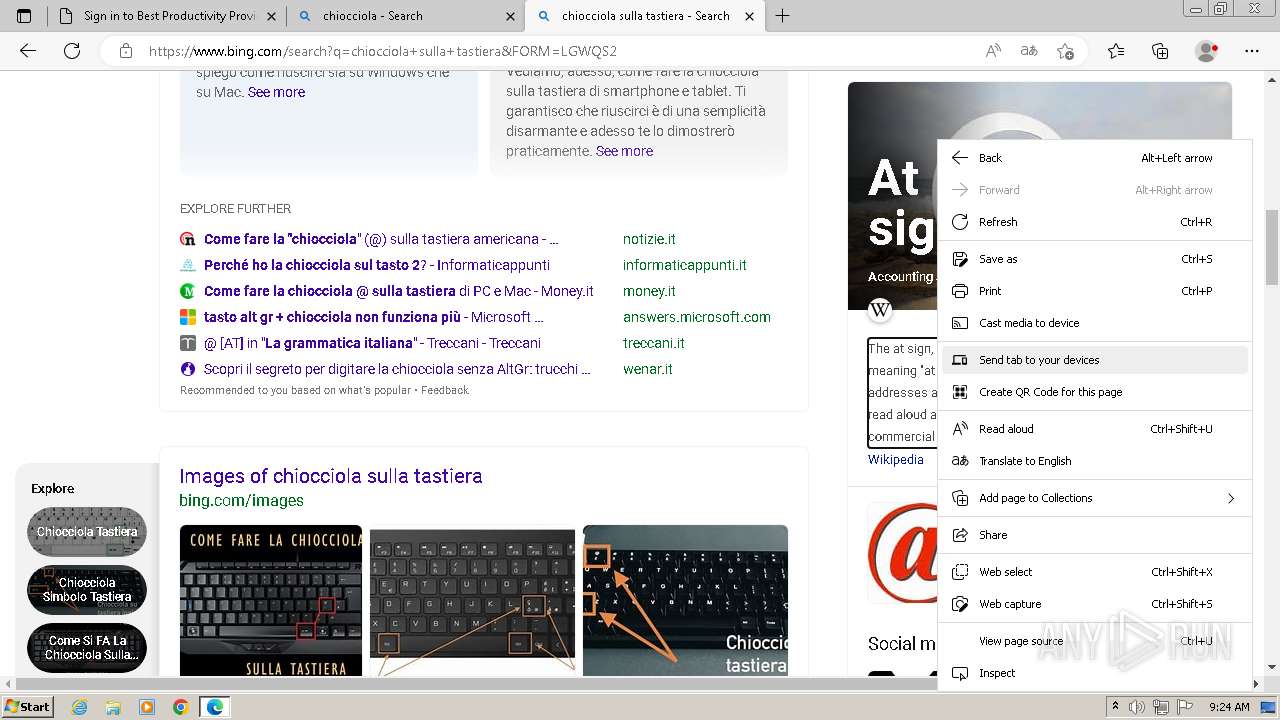Choose Web capture from context menu
1280x720 pixels.
1095,604
